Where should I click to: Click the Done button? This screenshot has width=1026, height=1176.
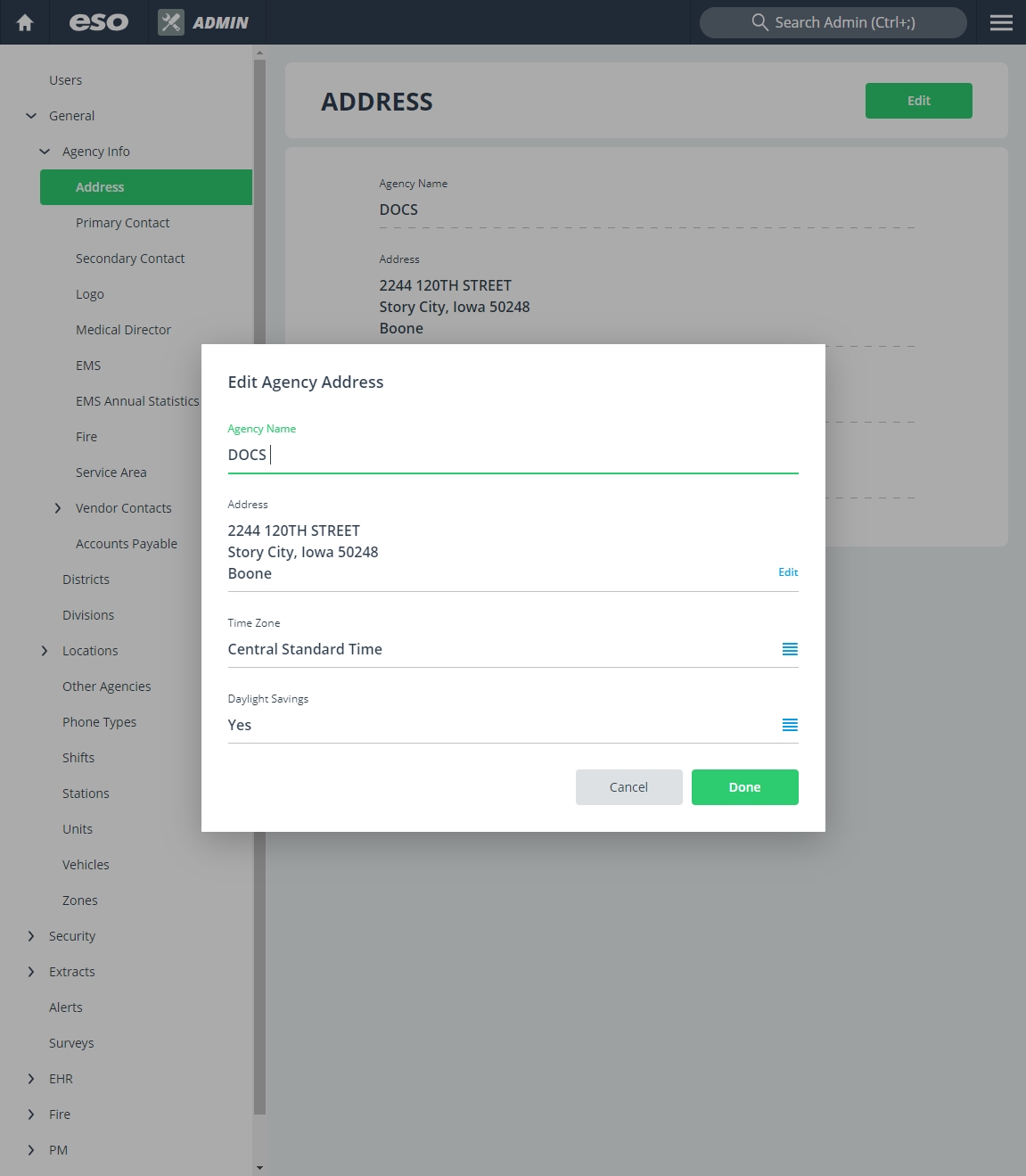pyautogui.click(x=744, y=786)
